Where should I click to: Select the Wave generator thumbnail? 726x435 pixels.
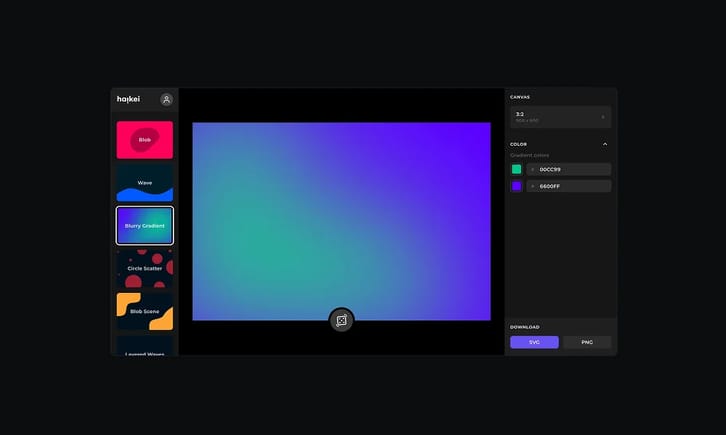(x=144, y=183)
